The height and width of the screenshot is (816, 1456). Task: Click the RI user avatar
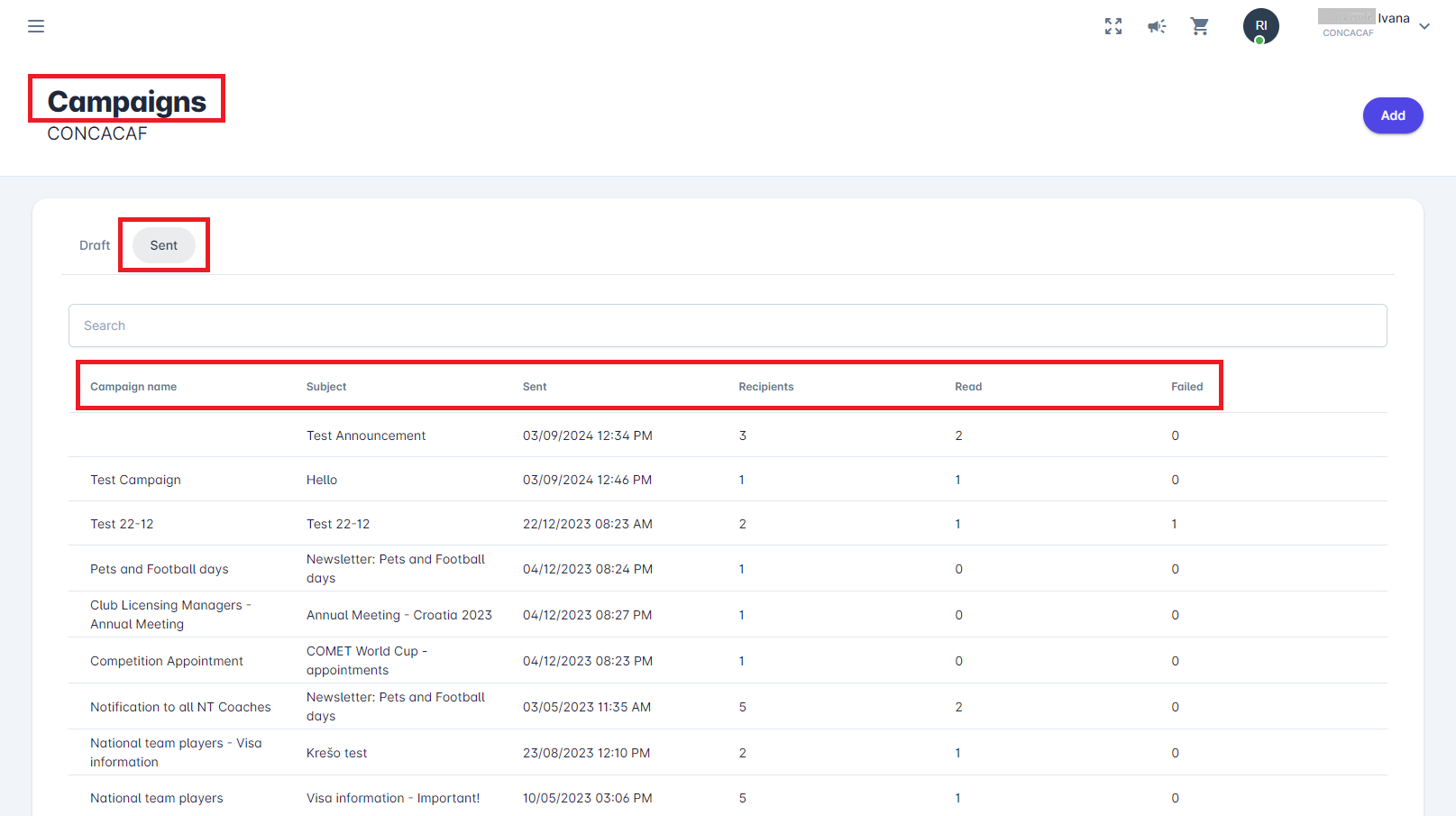click(x=1260, y=26)
